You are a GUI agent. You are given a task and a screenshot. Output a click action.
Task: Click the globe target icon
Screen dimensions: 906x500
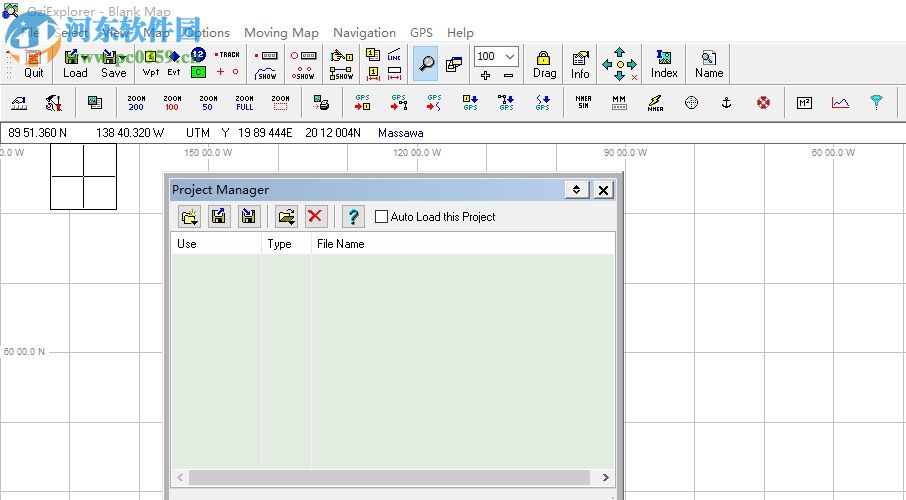point(691,103)
